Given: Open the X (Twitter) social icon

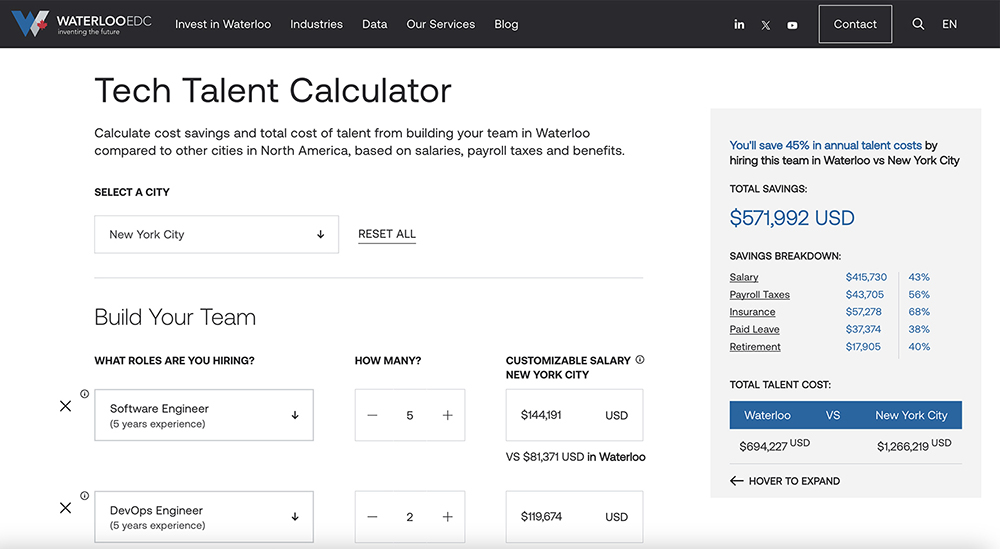Looking at the screenshot, I should tap(766, 25).
